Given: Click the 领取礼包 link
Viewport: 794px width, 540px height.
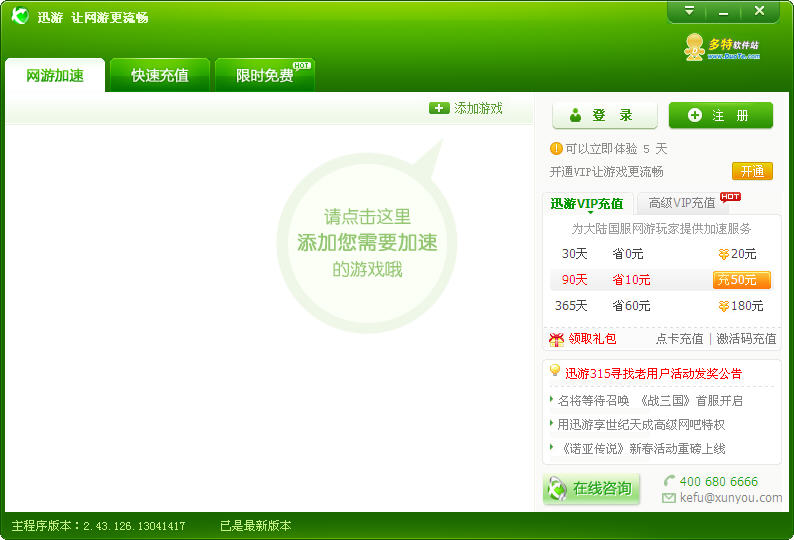Looking at the screenshot, I should (592, 338).
